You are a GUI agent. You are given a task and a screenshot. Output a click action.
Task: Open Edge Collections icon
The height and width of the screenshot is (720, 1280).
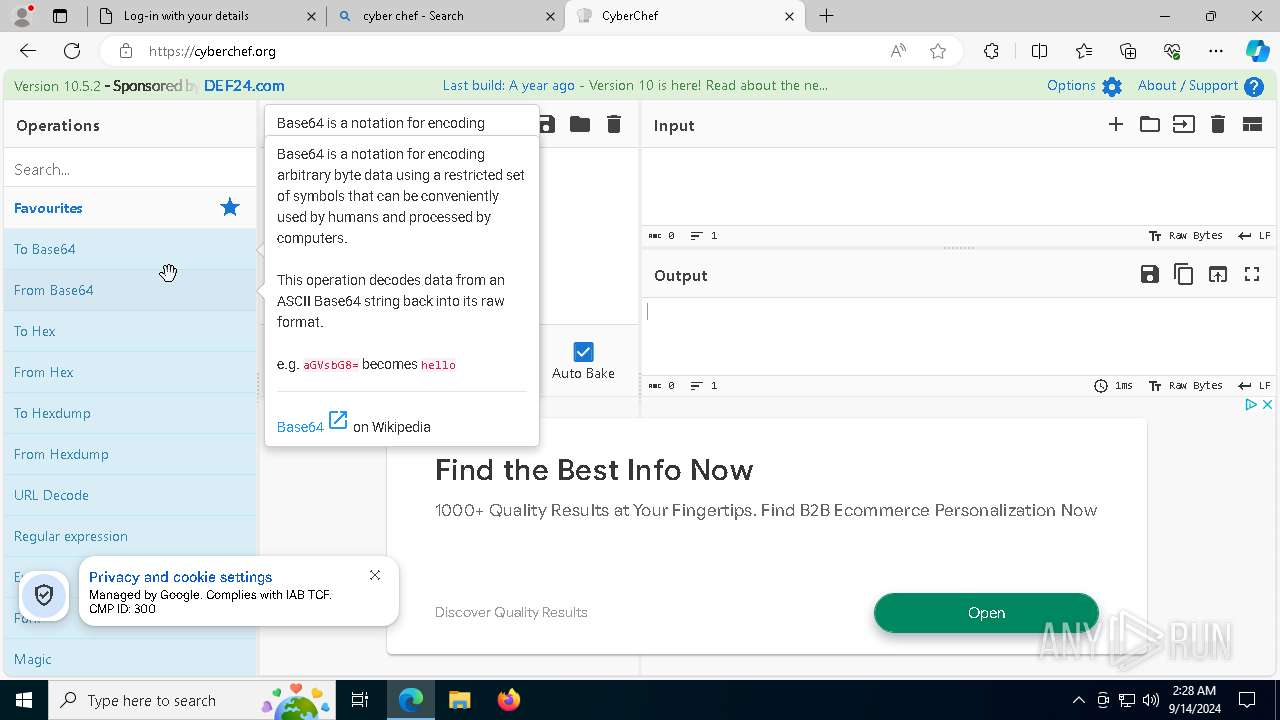1128,51
